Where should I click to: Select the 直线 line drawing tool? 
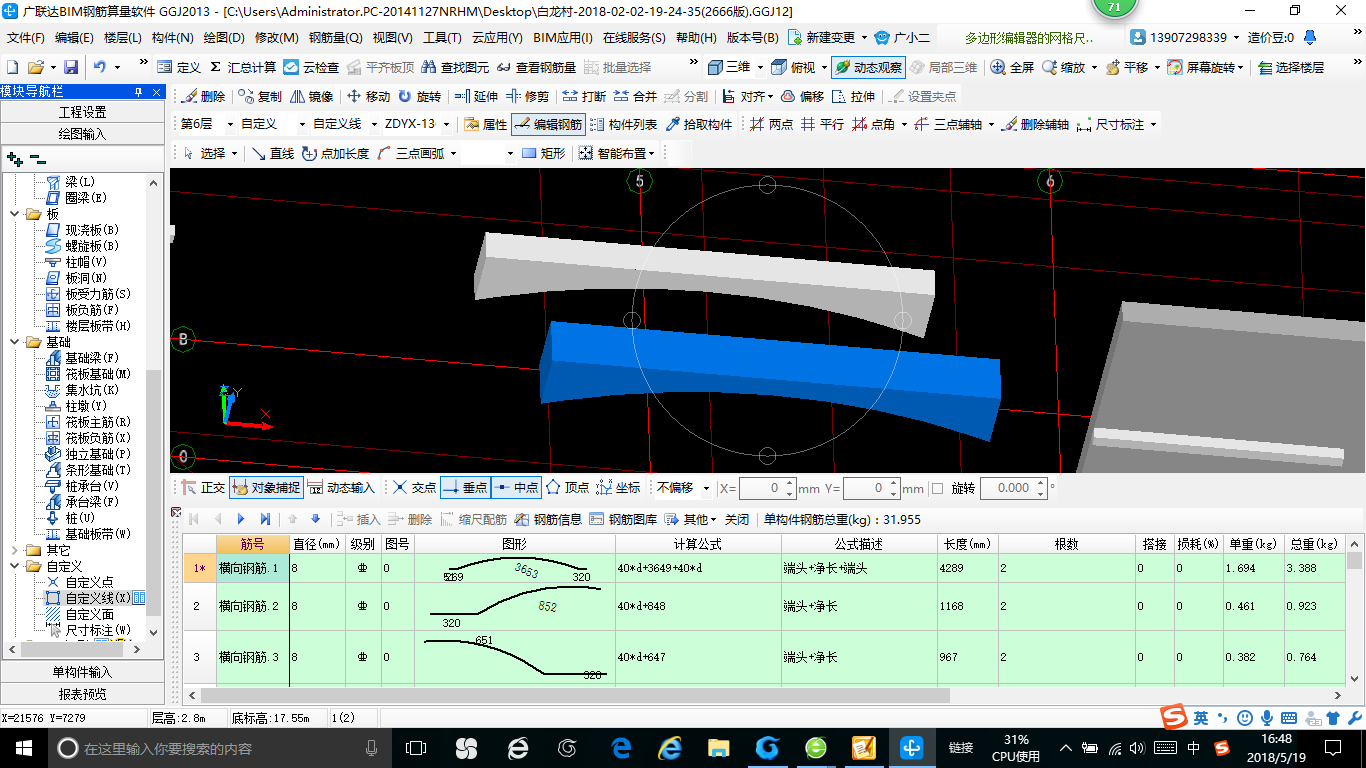272,153
